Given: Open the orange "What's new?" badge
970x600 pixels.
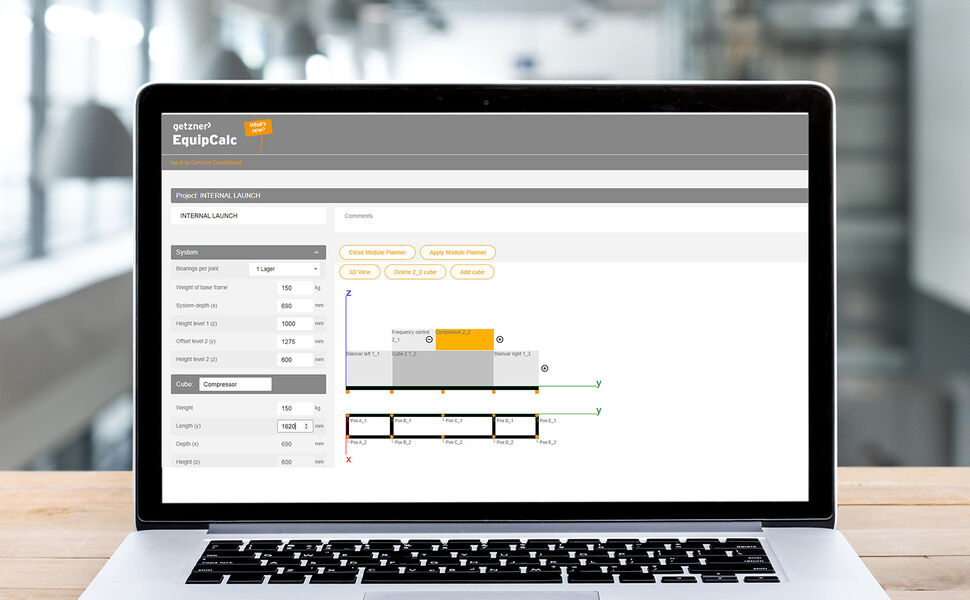Looking at the screenshot, I should coord(259,128).
